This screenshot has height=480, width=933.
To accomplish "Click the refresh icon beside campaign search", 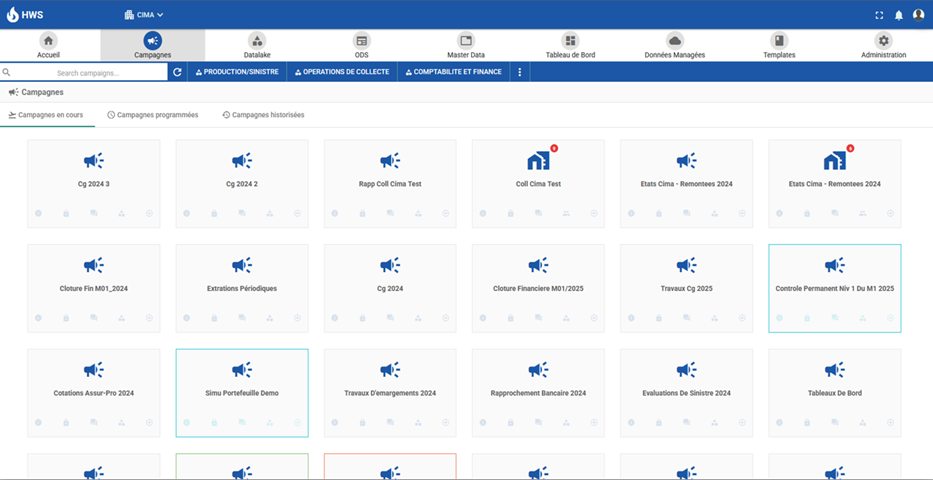I will pyautogui.click(x=177, y=73).
